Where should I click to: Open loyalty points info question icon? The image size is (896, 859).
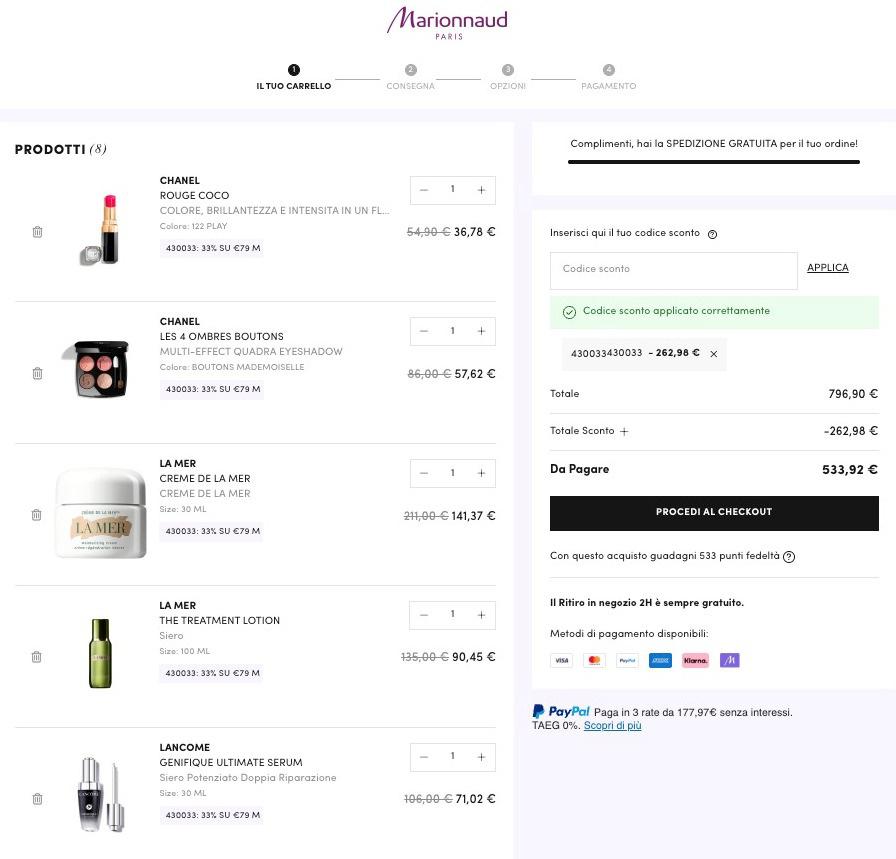789,556
